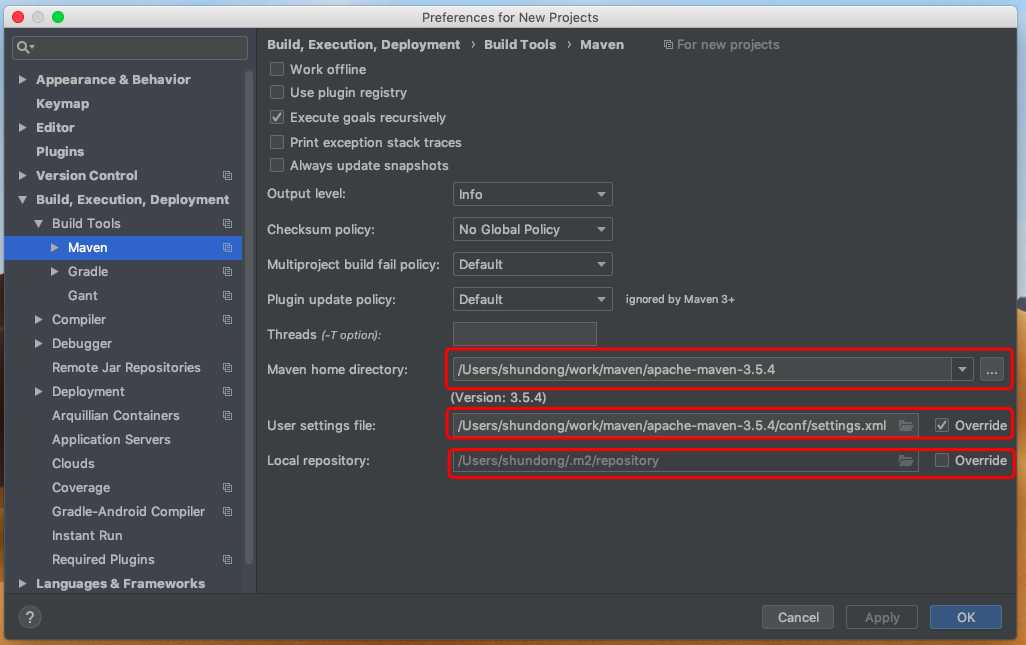Select Plugins in settings tree
The width and height of the screenshot is (1026, 645).
pos(60,151)
